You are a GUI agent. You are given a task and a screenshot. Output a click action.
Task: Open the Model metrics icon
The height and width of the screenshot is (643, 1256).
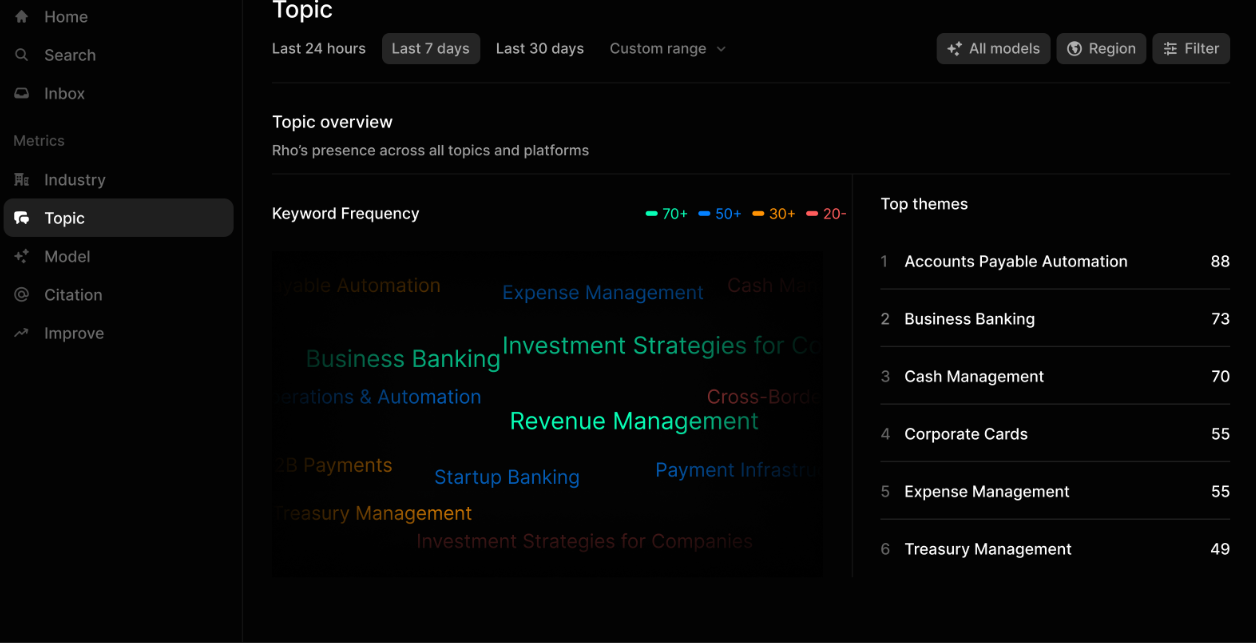(21, 256)
